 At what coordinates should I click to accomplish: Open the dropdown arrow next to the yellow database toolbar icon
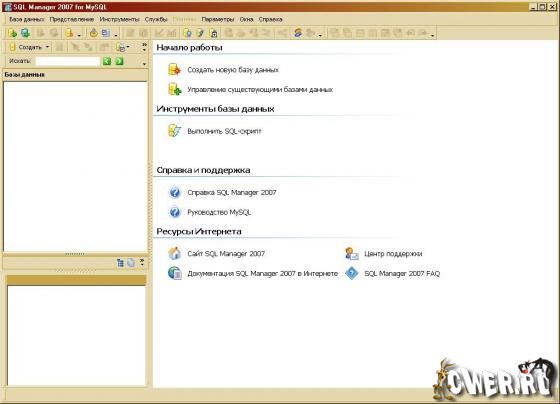79,35
